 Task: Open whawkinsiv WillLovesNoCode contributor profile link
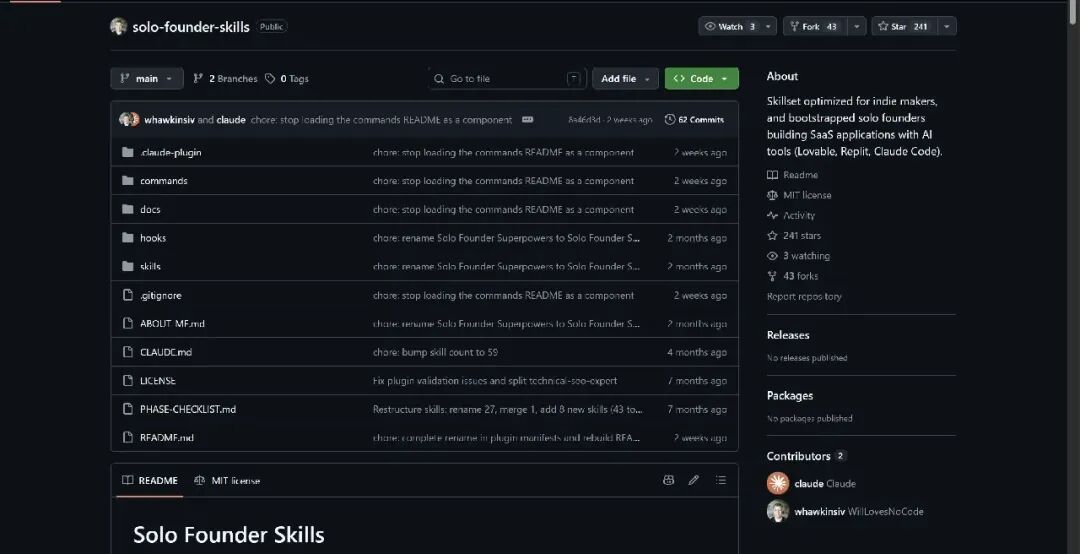(x=859, y=511)
